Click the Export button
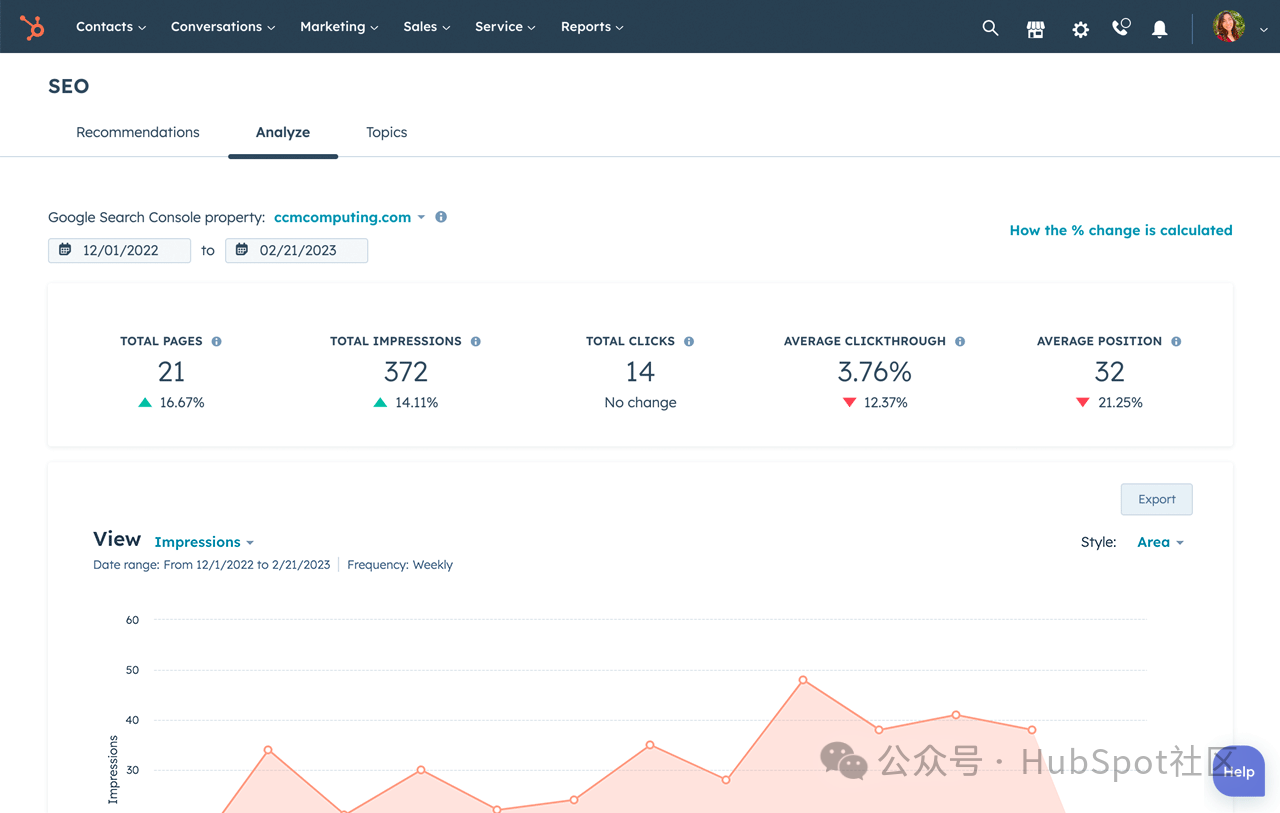This screenshot has height=813, width=1280. 1156,499
